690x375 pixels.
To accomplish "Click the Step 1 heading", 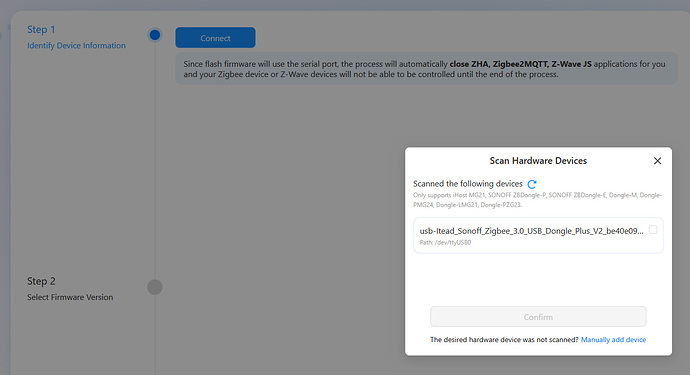I will tap(41, 29).
